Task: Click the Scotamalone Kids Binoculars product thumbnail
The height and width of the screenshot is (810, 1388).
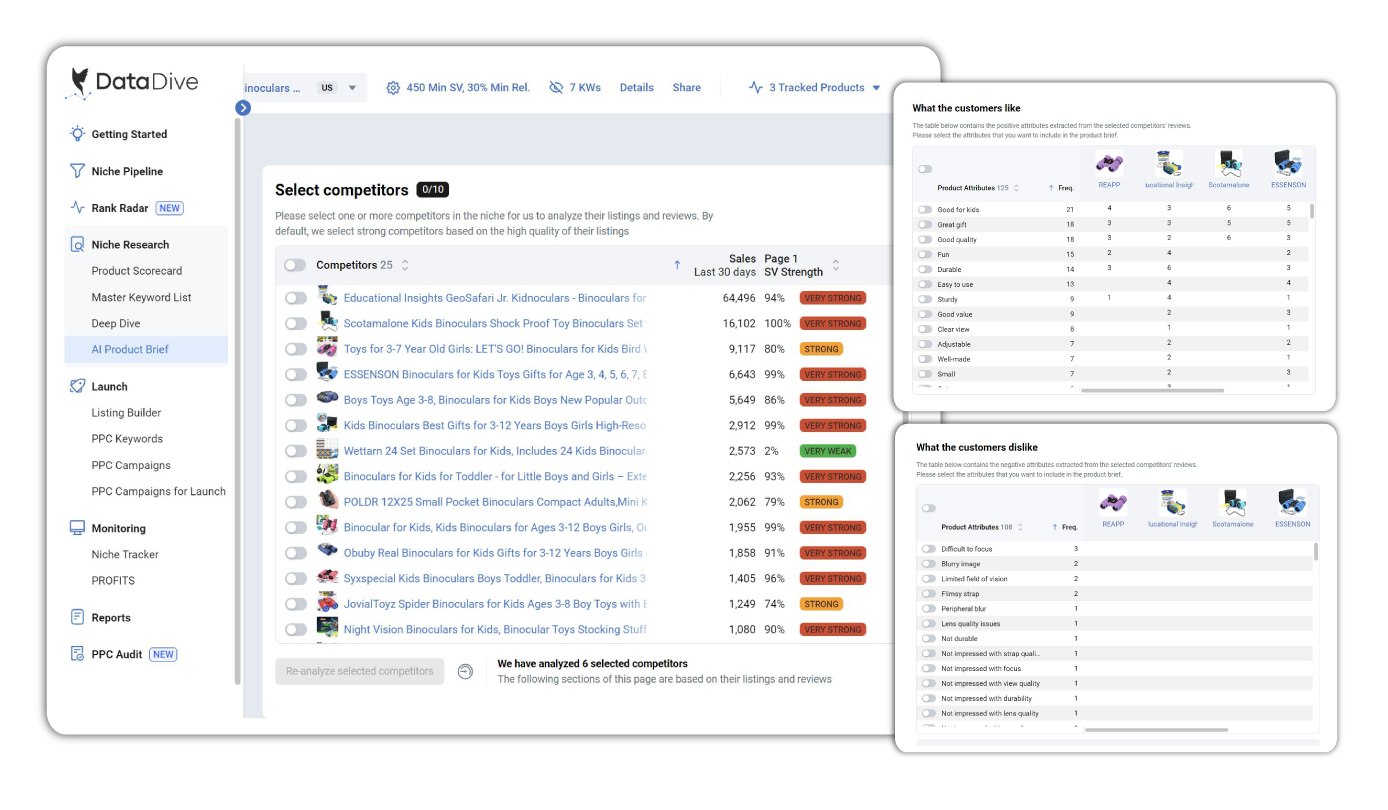Action: pos(327,322)
